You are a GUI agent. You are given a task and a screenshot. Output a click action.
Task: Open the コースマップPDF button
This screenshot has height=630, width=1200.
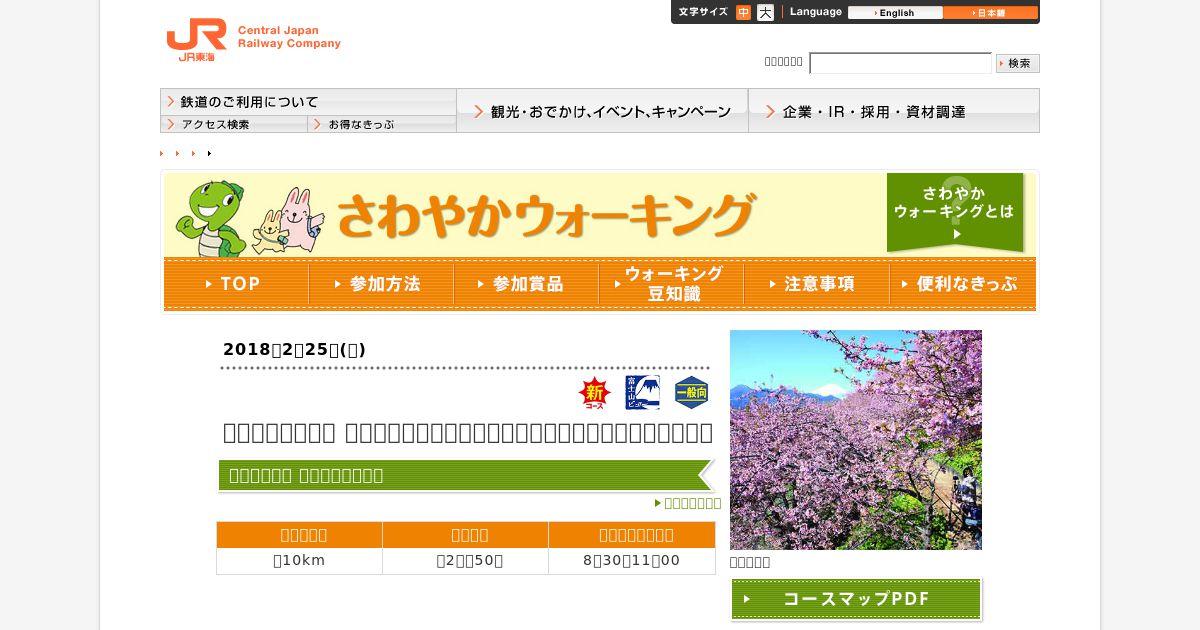[x=856, y=599]
